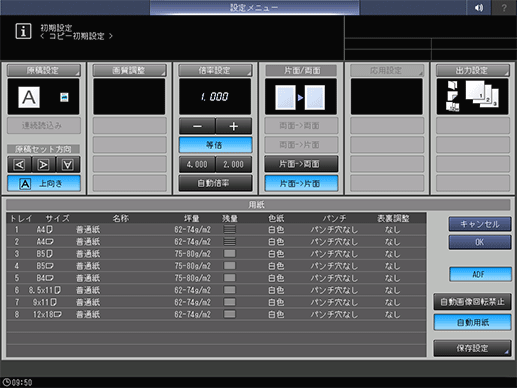Select 片面->両面 copy mode
The width and height of the screenshot is (517, 388).
[301, 164]
